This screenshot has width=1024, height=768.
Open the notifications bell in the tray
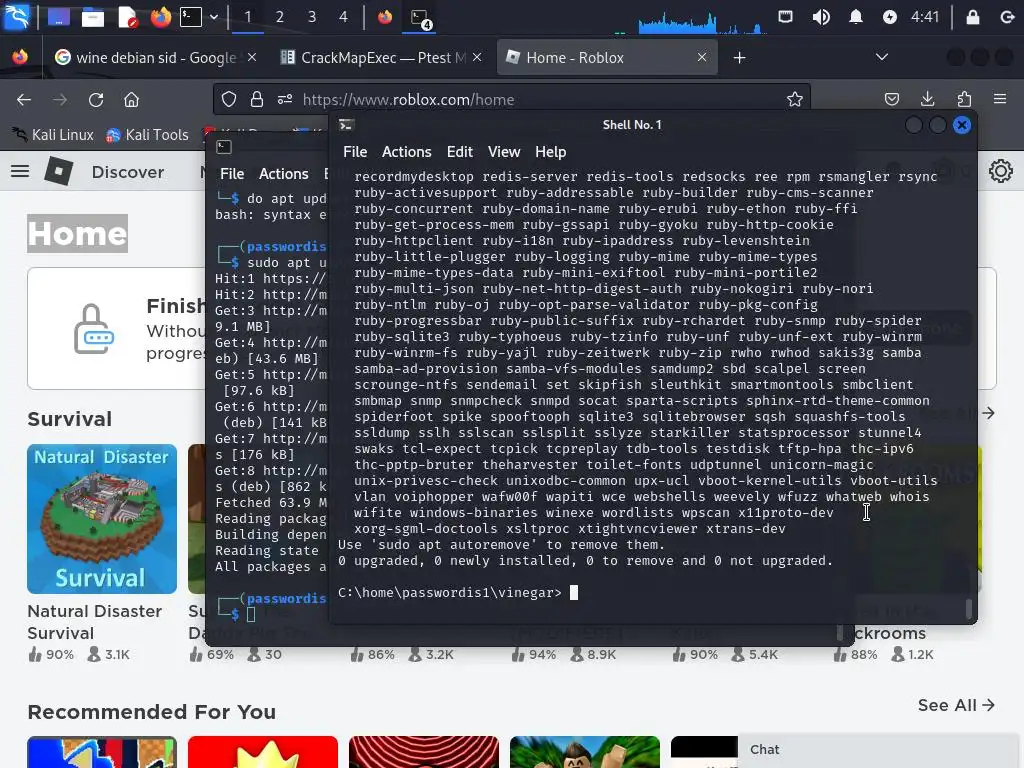pyautogui.click(x=856, y=17)
